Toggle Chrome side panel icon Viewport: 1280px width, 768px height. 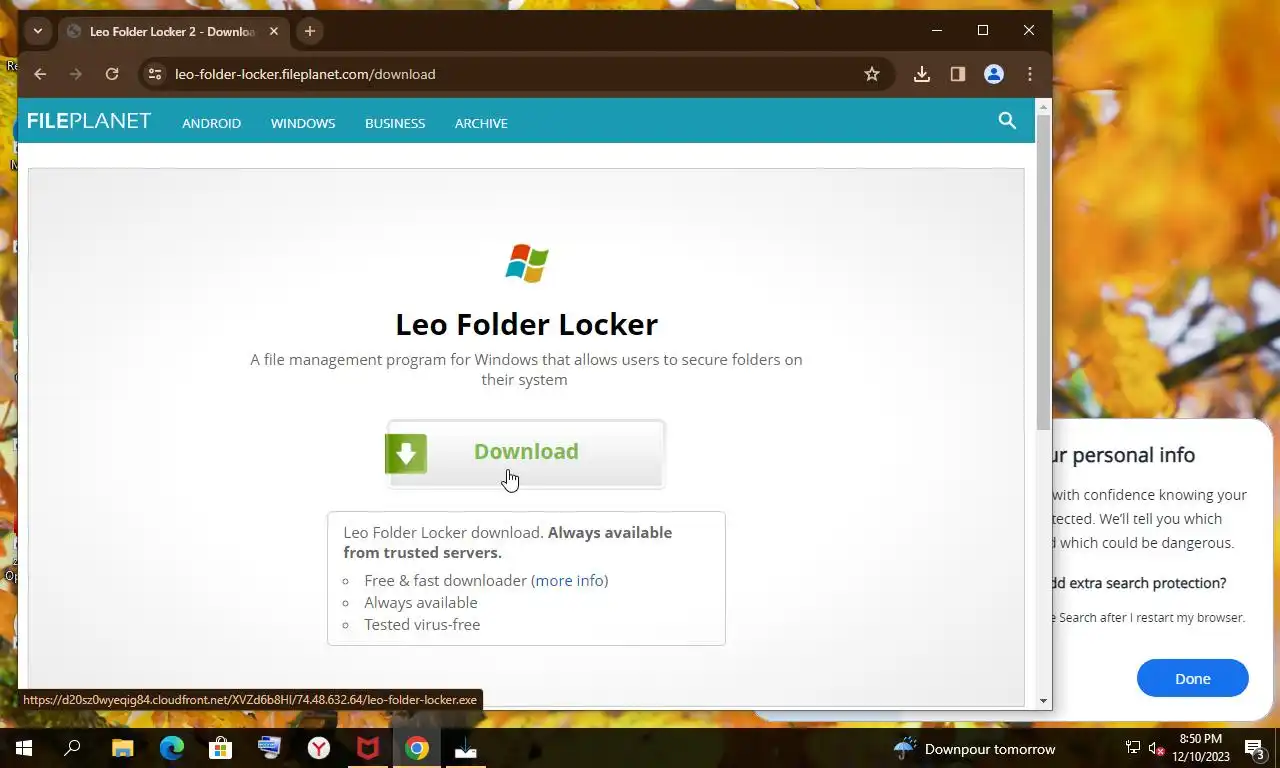coord(958,74)
